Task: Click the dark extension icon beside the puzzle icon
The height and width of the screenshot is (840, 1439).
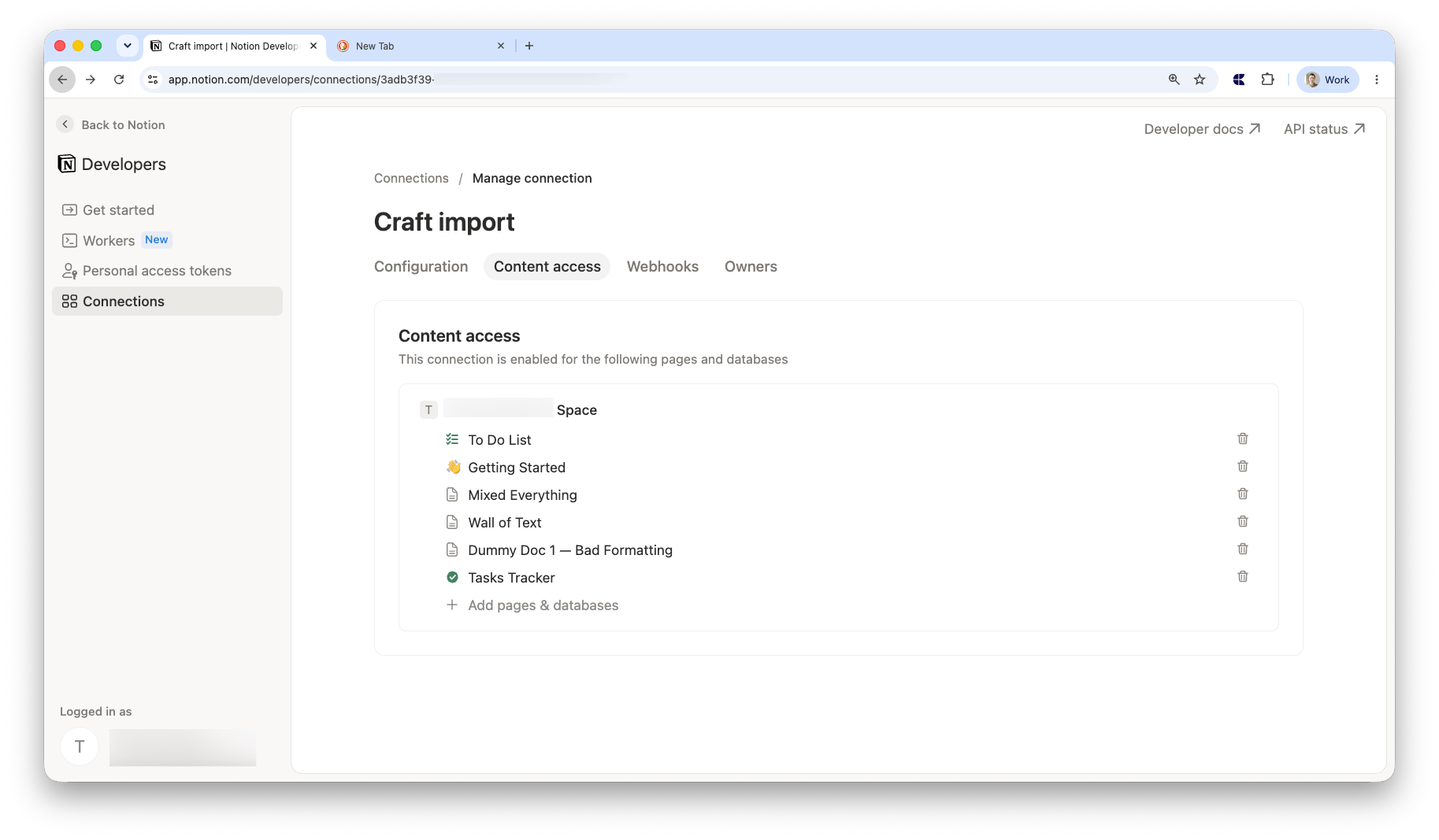Action: [x=1239, y=80]
